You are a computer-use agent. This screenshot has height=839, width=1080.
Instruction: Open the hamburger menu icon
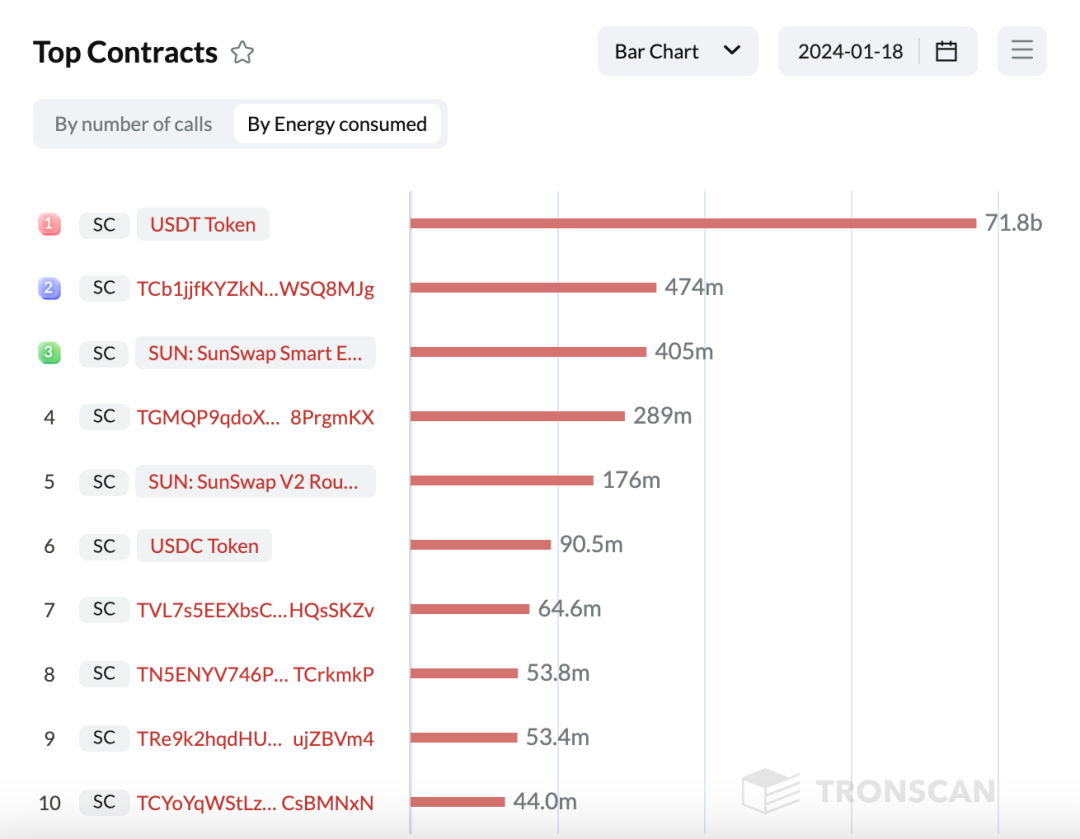(1021, 51)
